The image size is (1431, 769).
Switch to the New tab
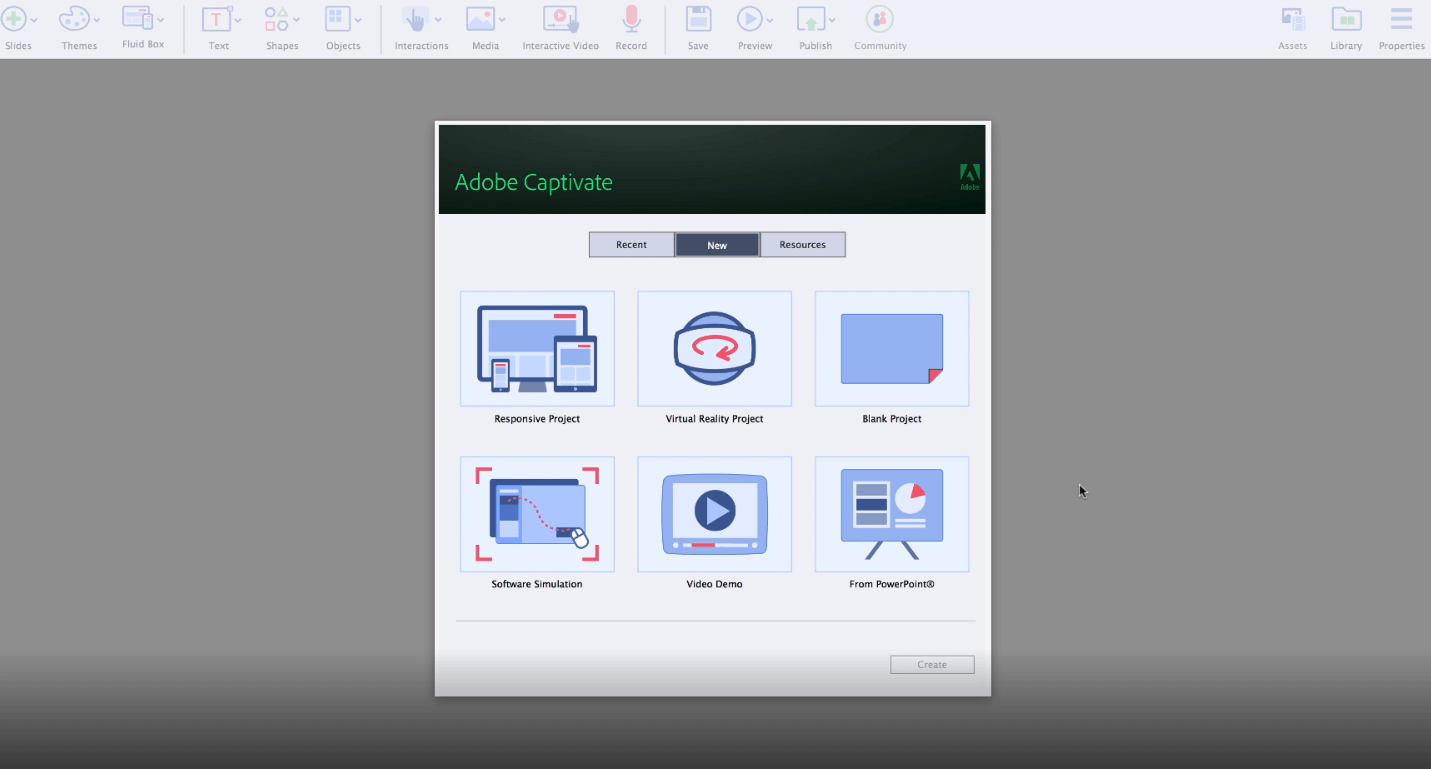pos(717,245)
